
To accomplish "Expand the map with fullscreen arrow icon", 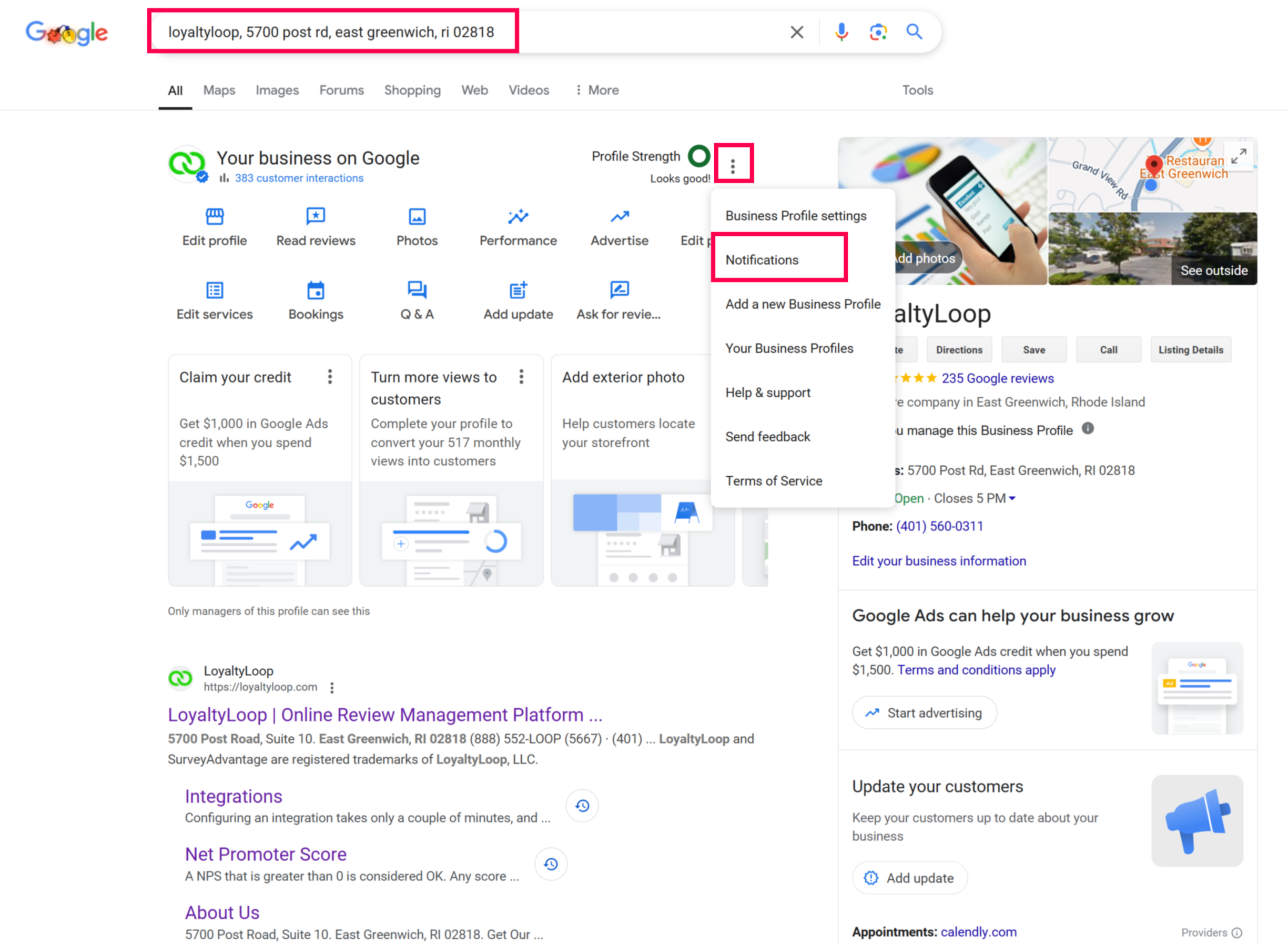I will 1239,155.
